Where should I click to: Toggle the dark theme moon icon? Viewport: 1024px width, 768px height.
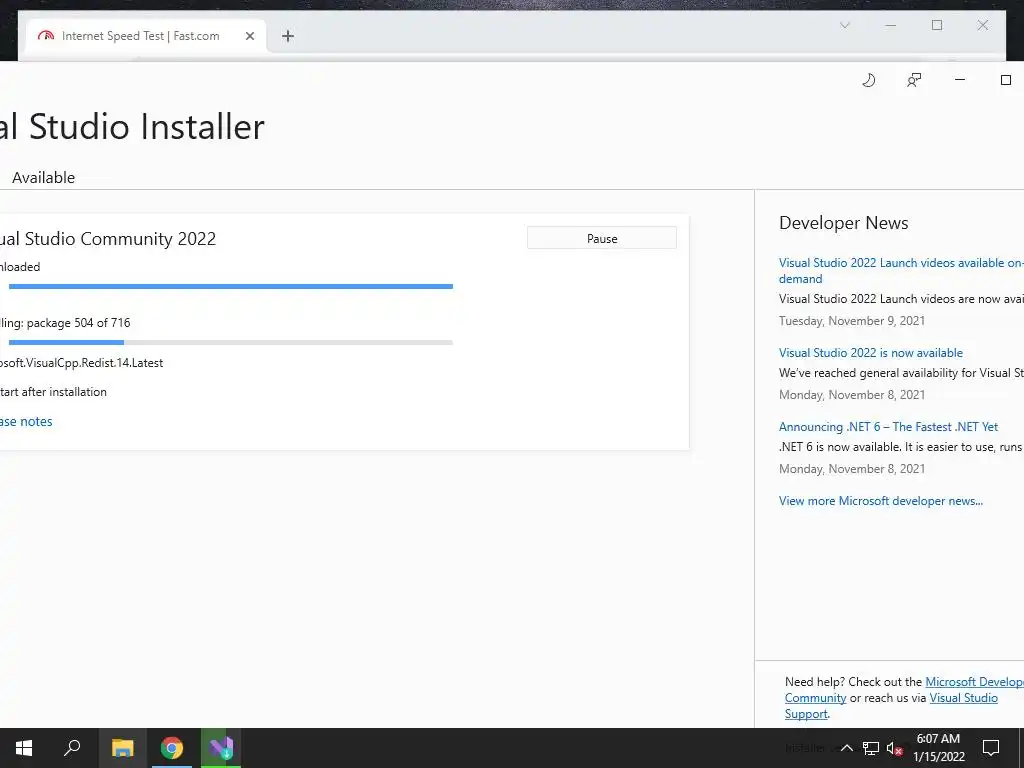click(x=869, y=80)
